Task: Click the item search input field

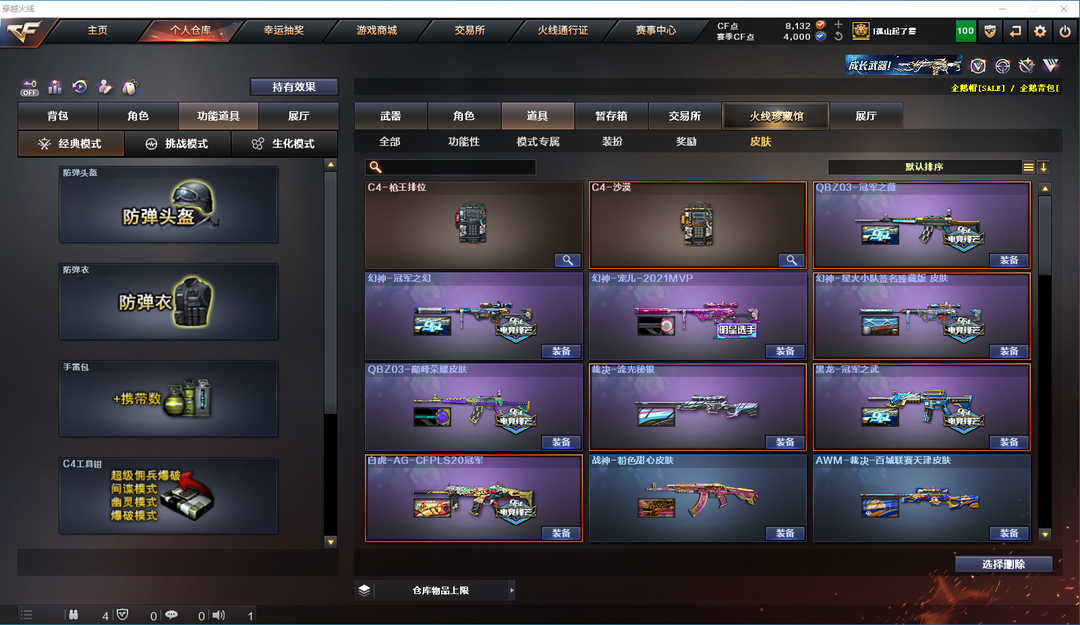Action: pos(451,167)
